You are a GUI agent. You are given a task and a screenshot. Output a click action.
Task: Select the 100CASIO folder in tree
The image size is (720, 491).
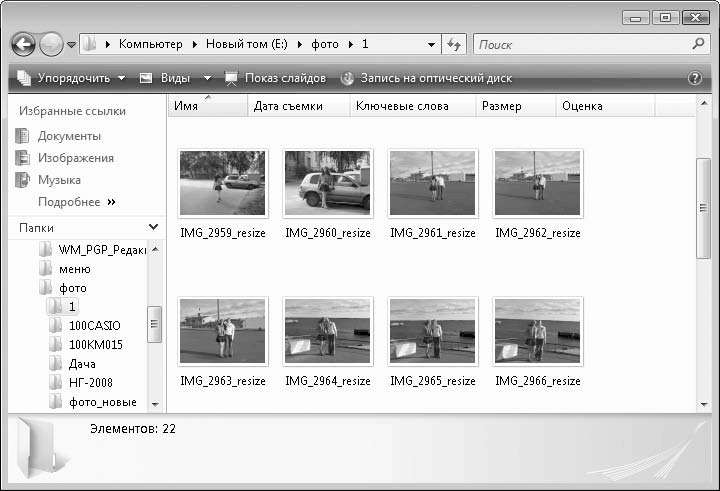pos(94,326)
